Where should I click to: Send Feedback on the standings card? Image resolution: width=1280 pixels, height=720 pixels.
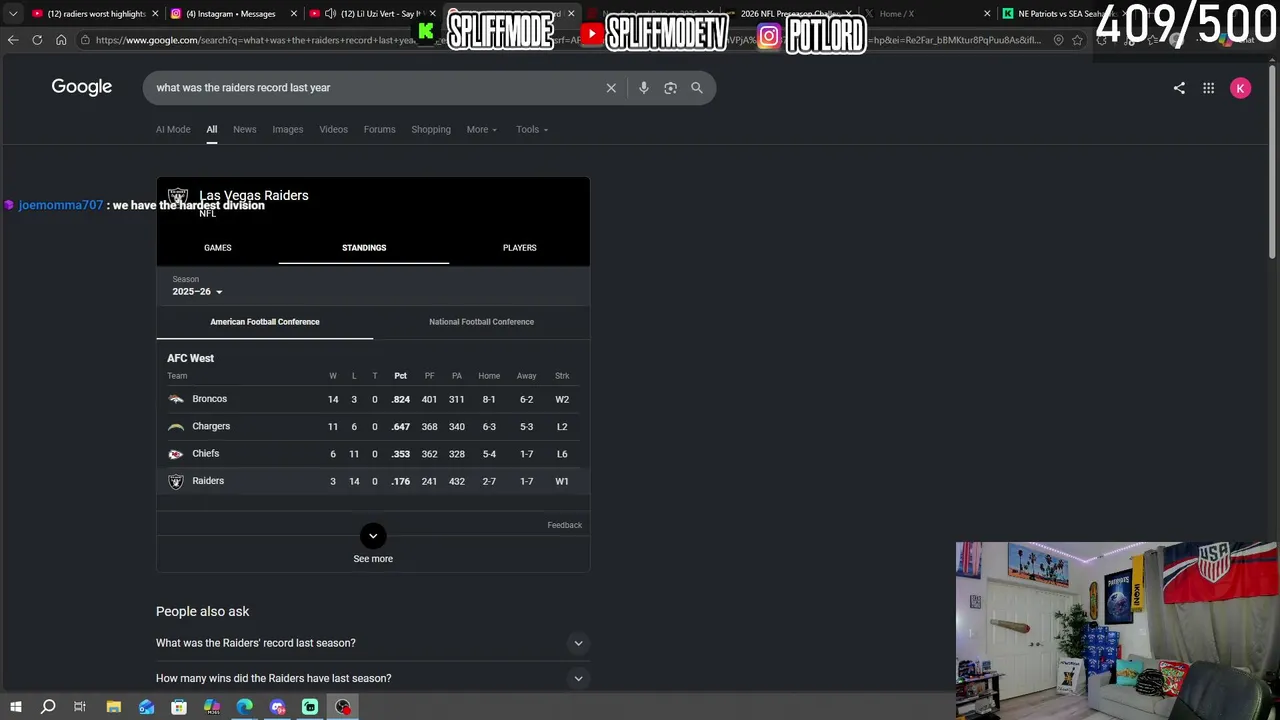click(564, 525)
